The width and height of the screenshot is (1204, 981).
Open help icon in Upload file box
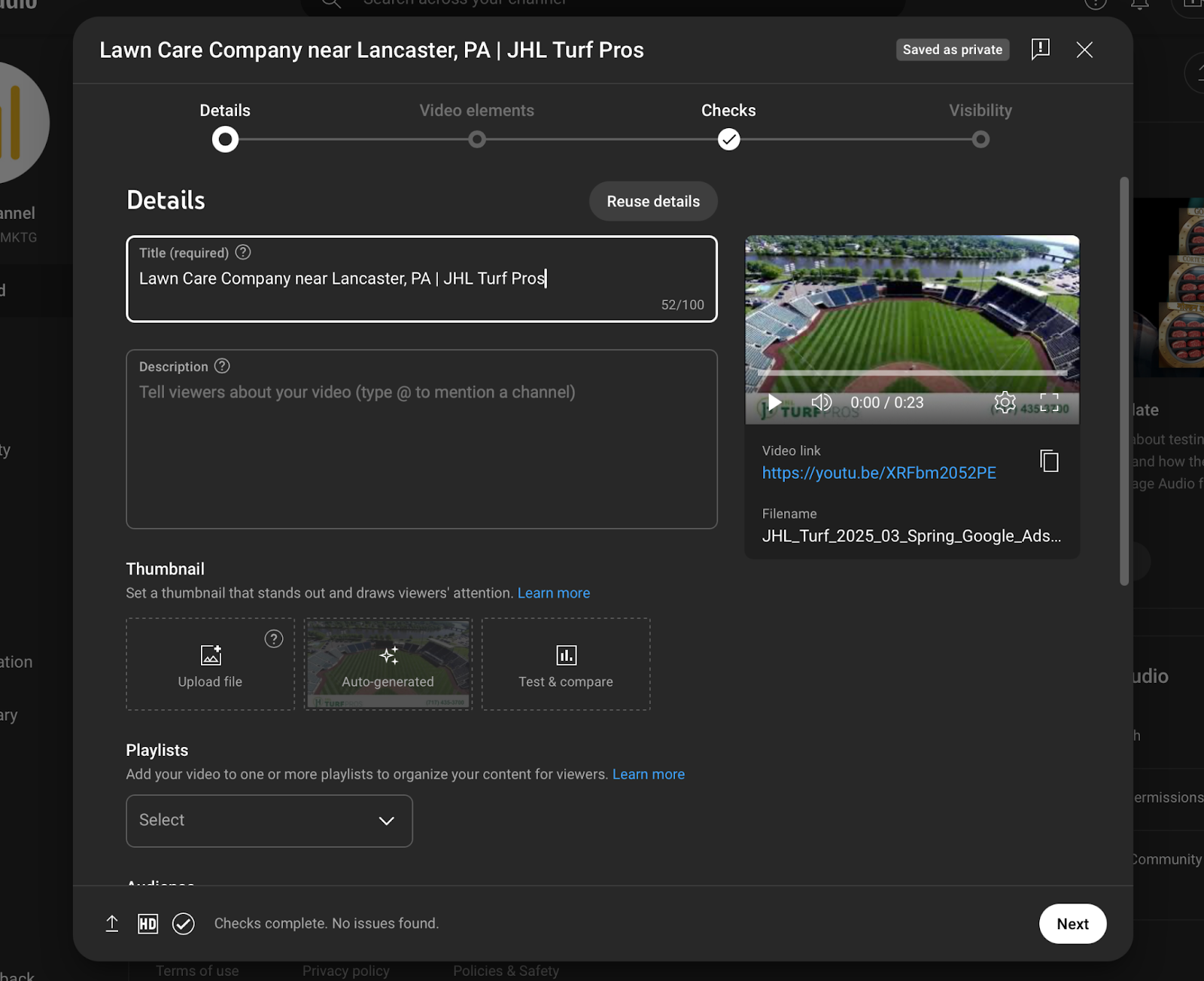pos(274,639)
